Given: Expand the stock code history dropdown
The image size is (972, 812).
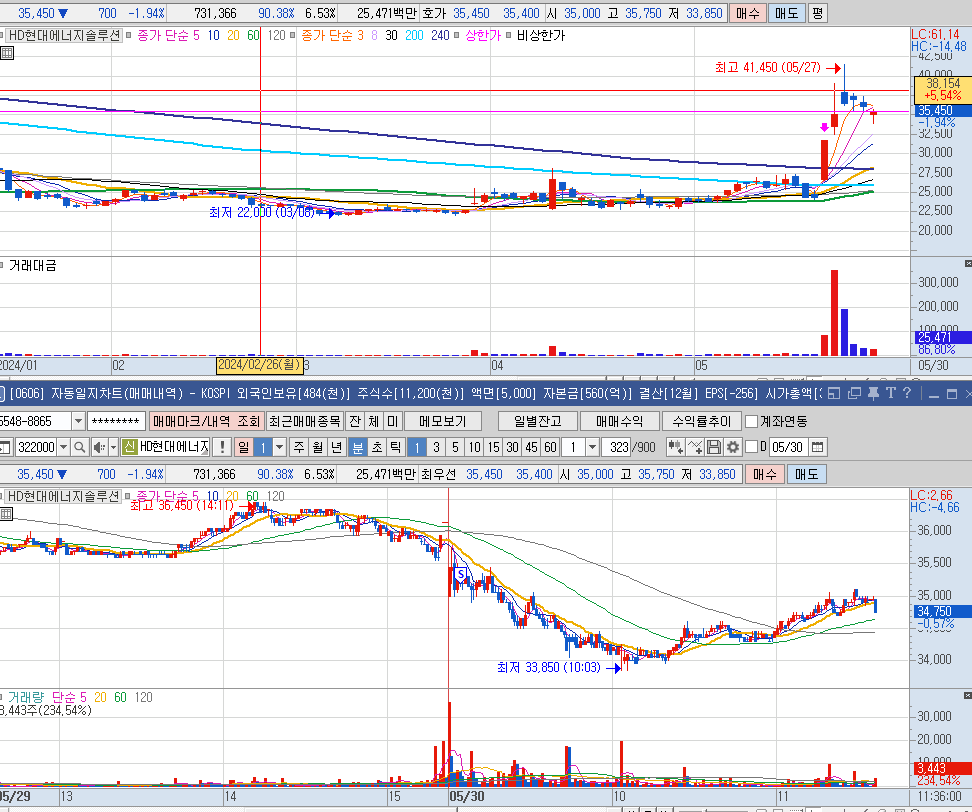Looking at the screenshot, I should coord(63,447).
